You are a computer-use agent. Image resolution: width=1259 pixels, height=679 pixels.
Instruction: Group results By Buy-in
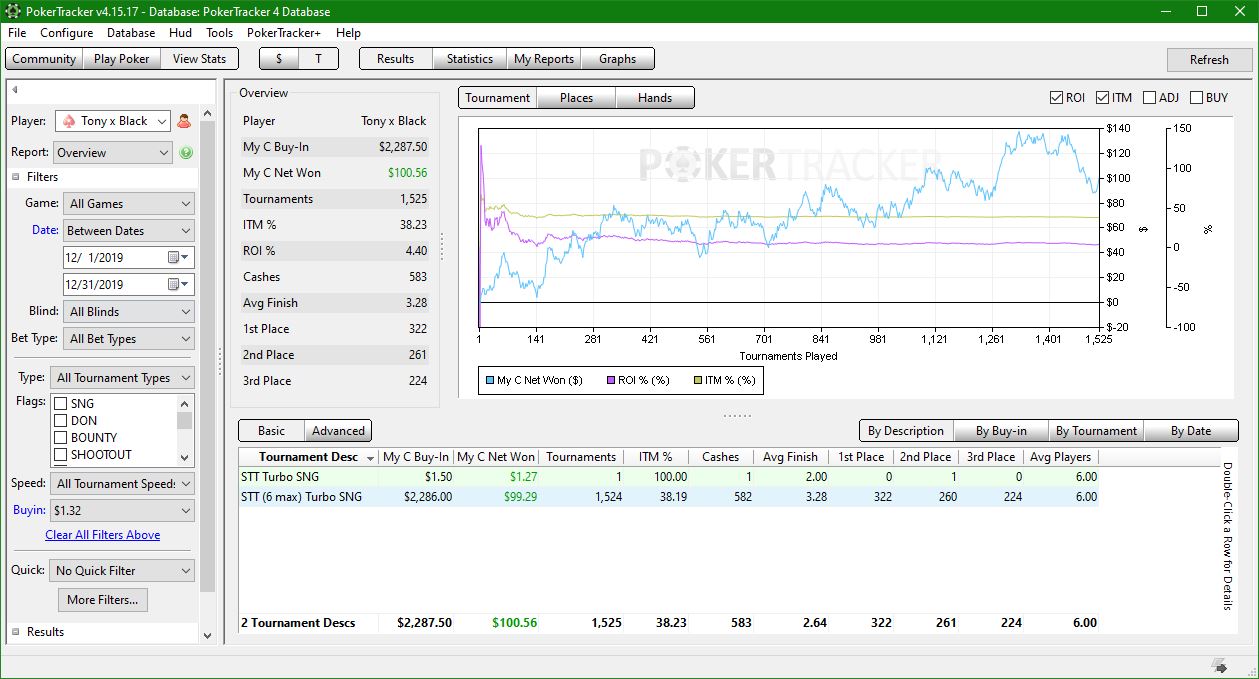[x=1001, y=431]
